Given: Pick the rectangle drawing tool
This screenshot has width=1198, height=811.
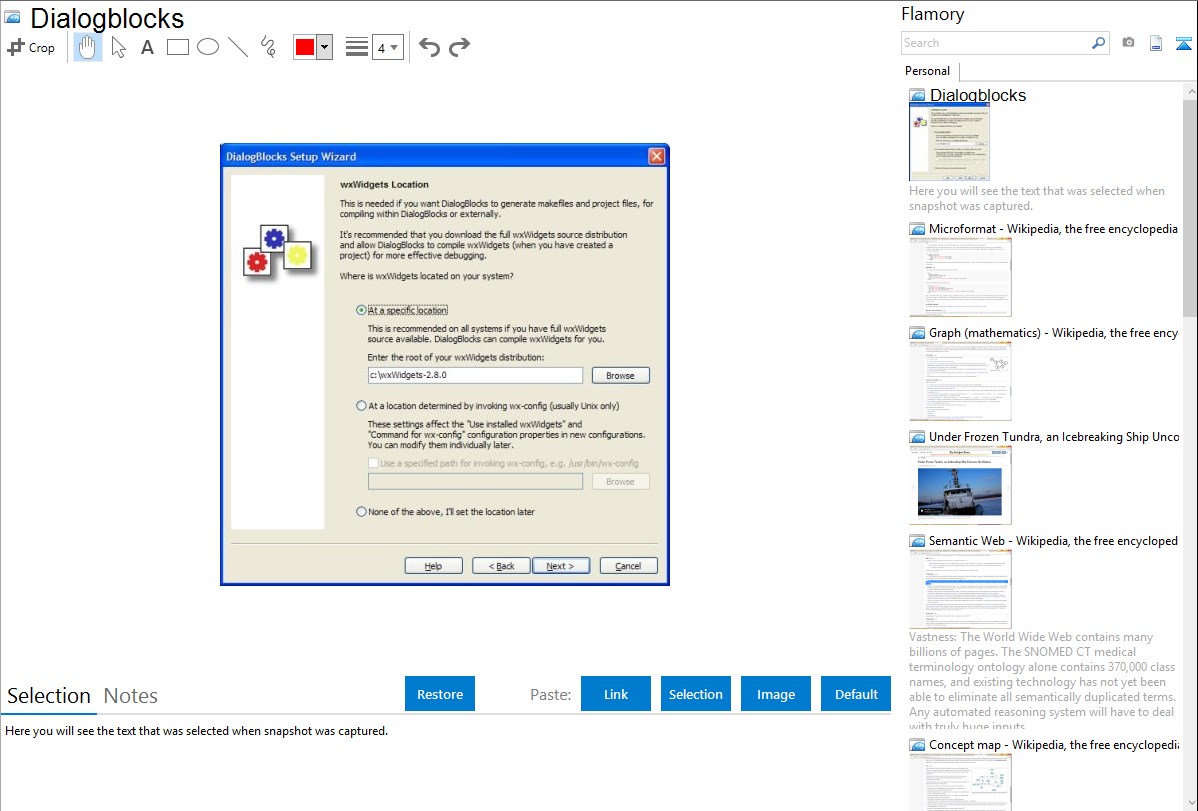Looking at the screenshot, I should pyautogui.click(x=177, y=47).
